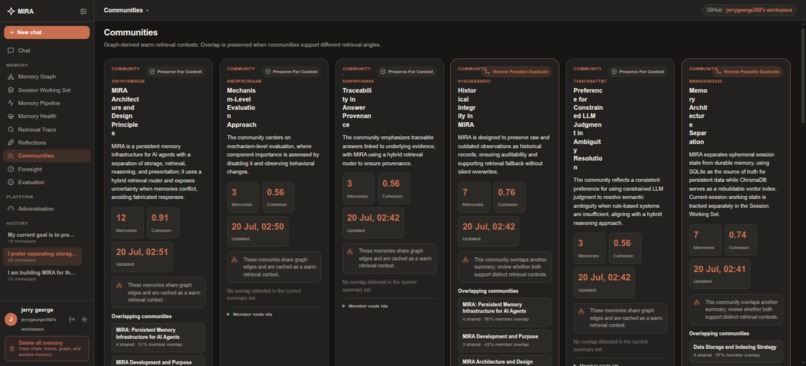This screenshot has height=366, width=806.
Task: Click Review Possible Duplicate on Memory Architecture card
Action: tap(748, 71)
